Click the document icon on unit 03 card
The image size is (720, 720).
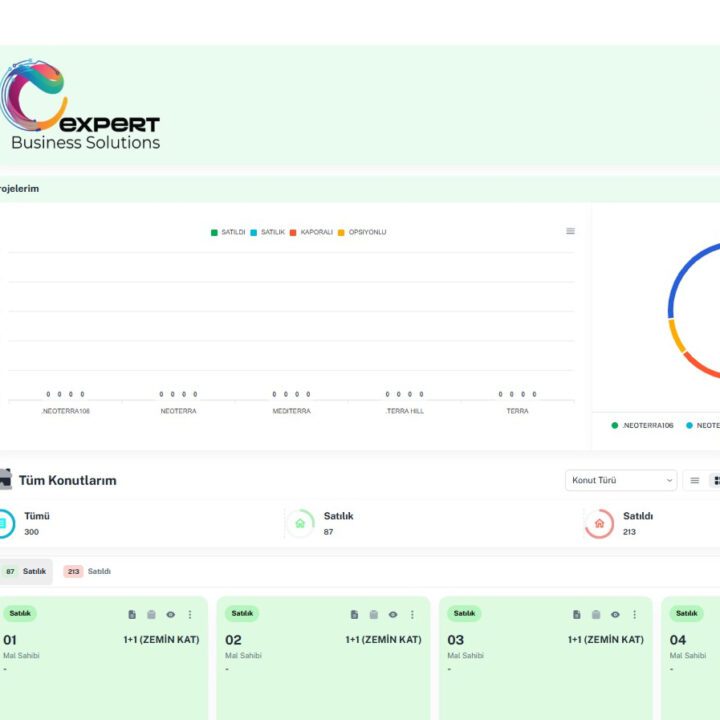pos(577,615)
